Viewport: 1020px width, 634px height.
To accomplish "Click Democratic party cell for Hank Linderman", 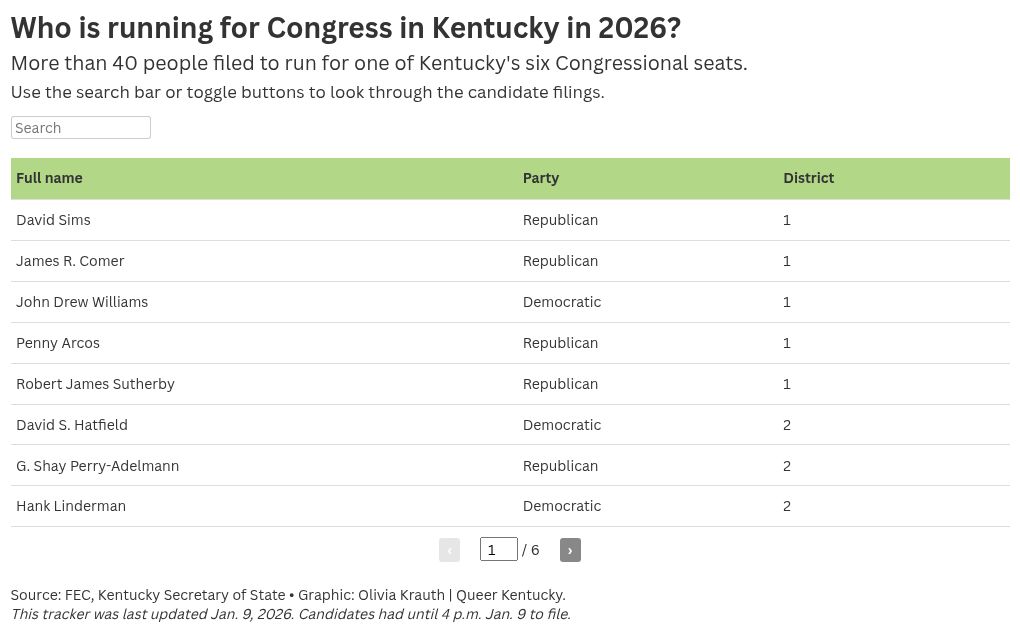I will pos(562,506).
